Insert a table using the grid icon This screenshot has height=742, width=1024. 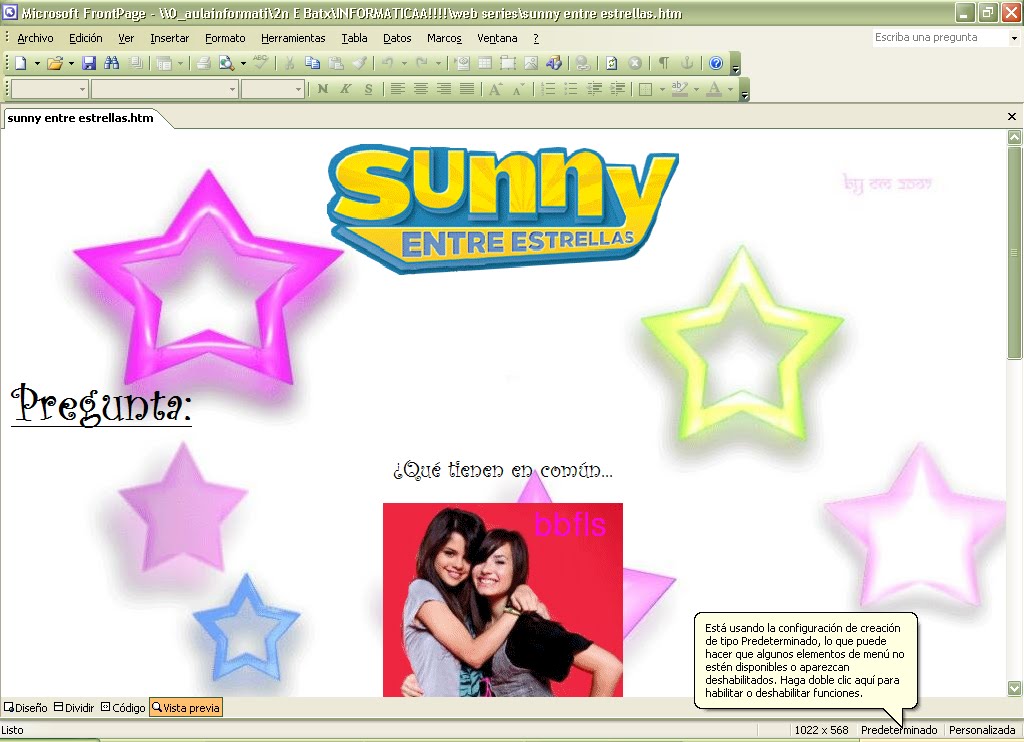pos(485,63)
